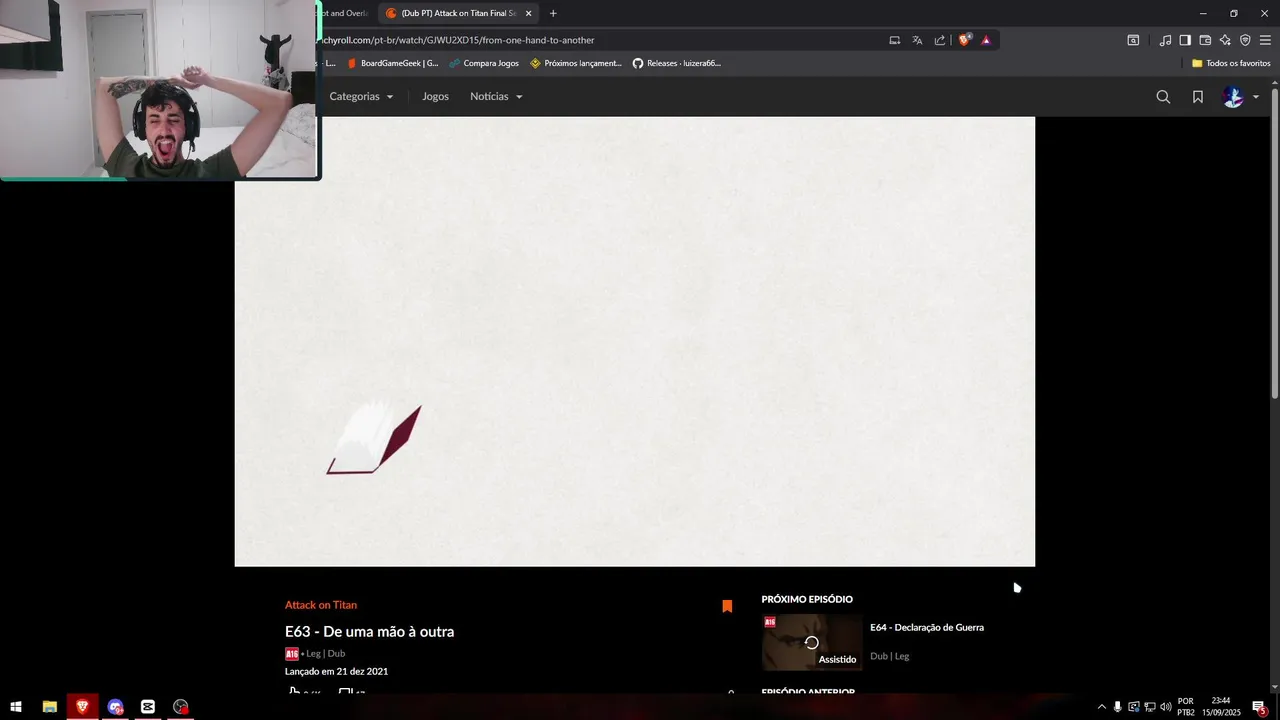Click the video player area

click(x=635, y=341)
